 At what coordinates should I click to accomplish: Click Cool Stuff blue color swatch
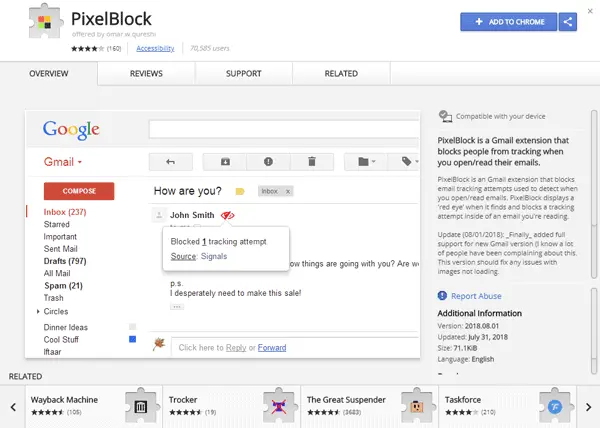(x=132, y=339)
